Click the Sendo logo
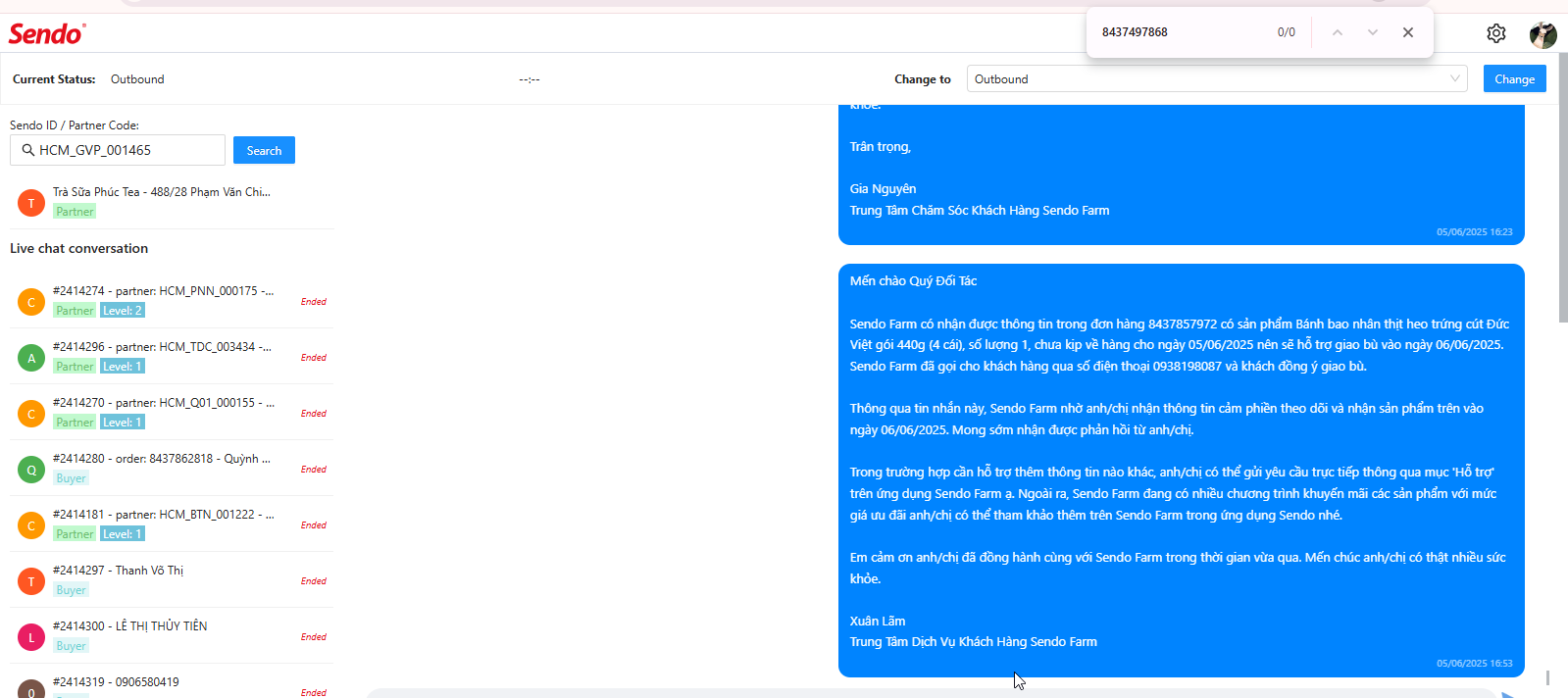The width and height of the screenshot is (1568, 698). (x=46, y=33)
